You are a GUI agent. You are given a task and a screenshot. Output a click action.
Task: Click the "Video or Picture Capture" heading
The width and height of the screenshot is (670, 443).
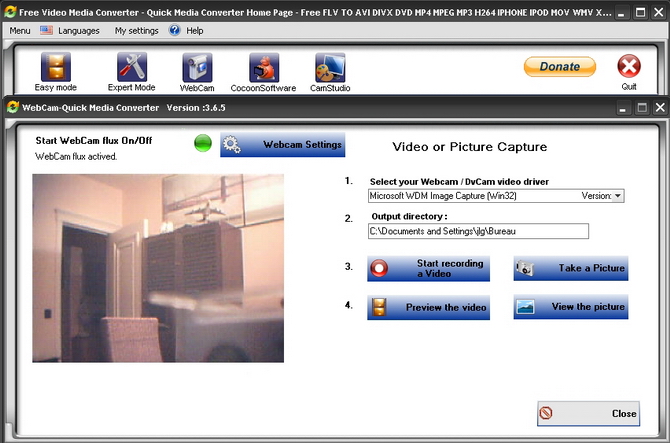470,147
